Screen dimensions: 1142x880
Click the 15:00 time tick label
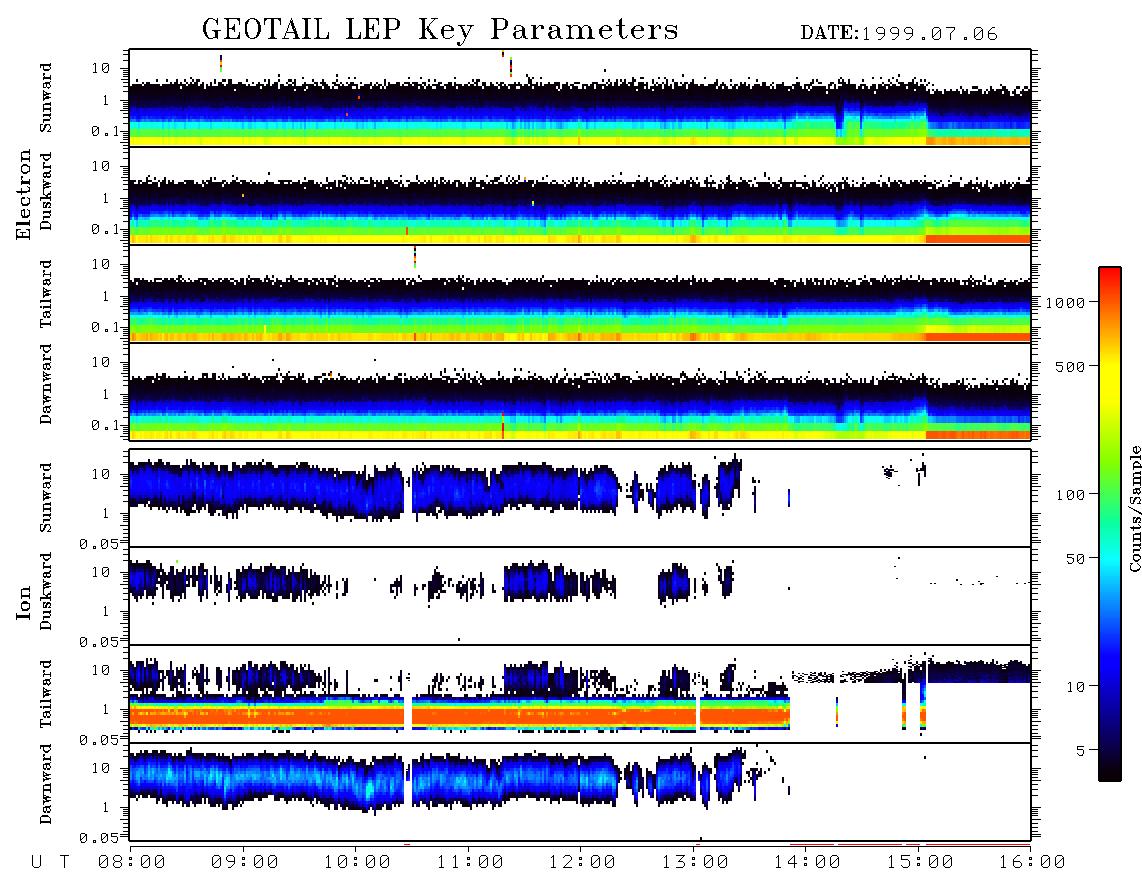pos(920,863)
